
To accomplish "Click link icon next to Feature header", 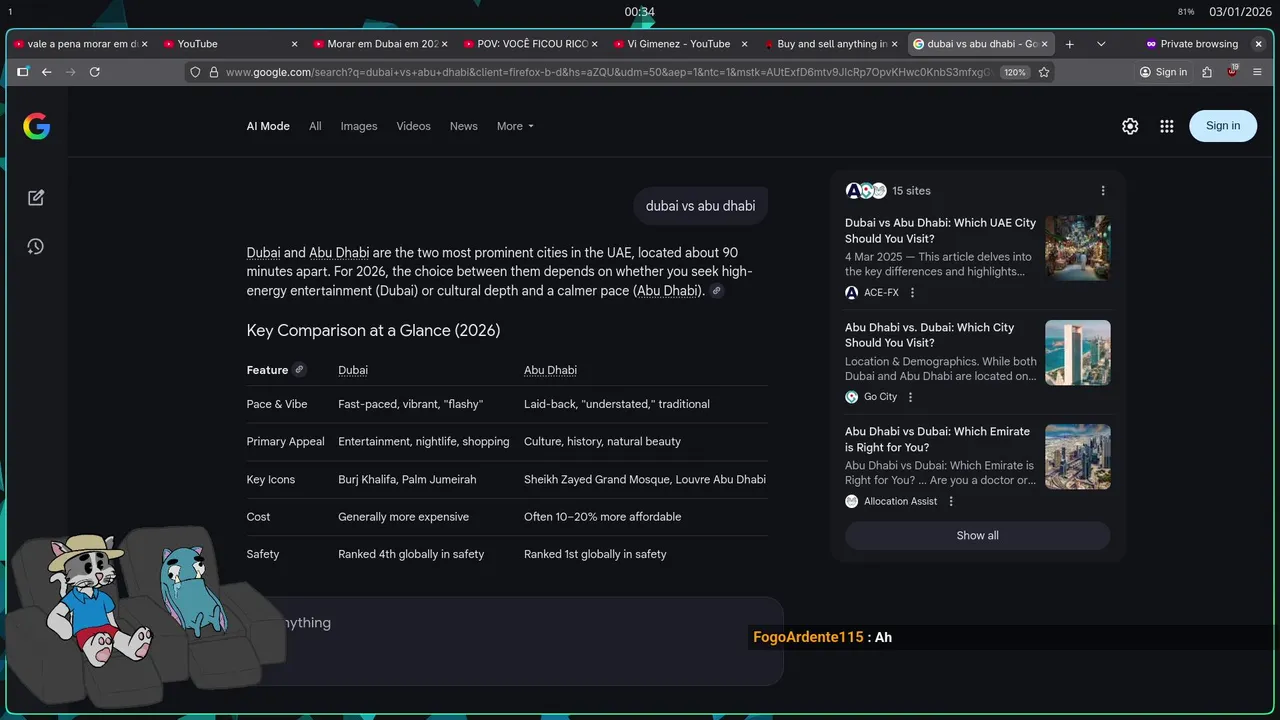I will pos(299,369).
